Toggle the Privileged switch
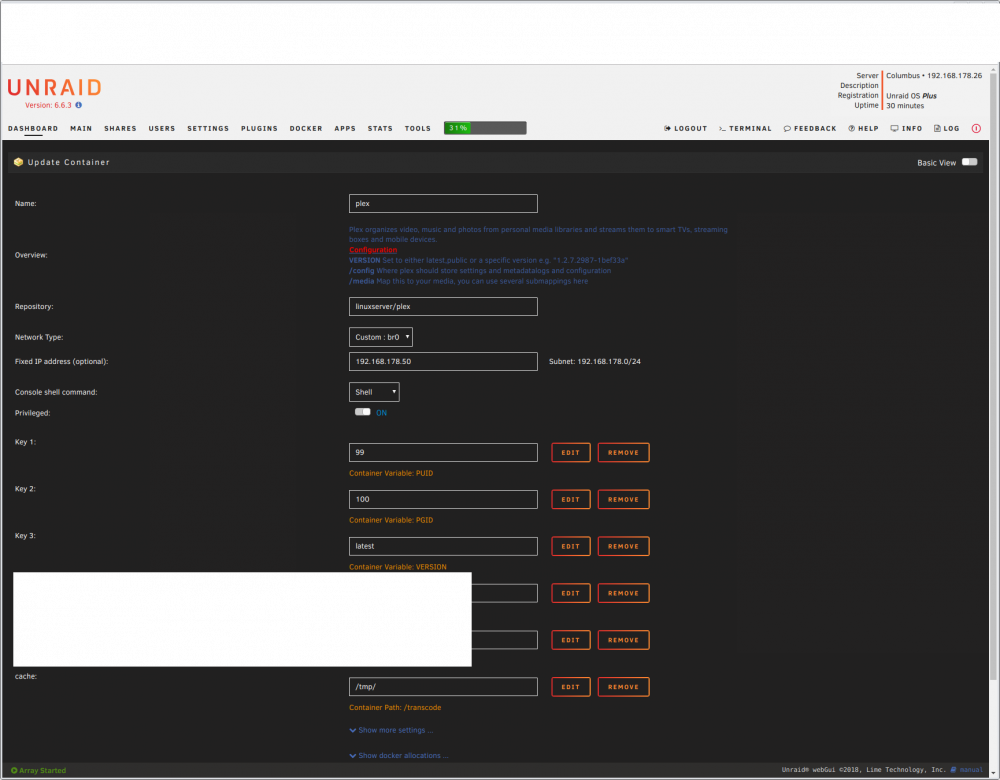This screenshot has width=1000, height=780. click(x=362, y=412)
